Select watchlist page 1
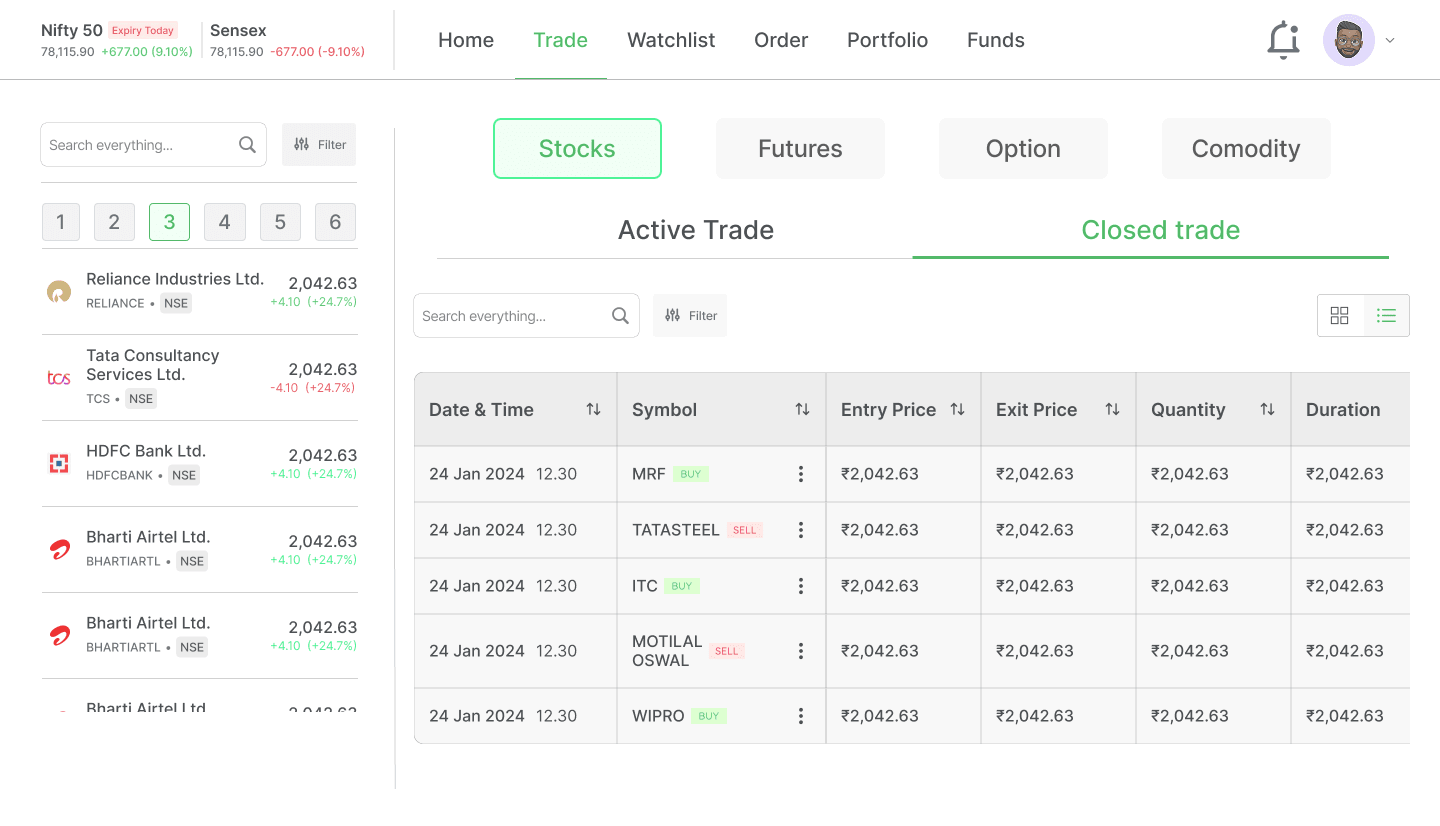Screen dimensions: 1440x826 61,222
